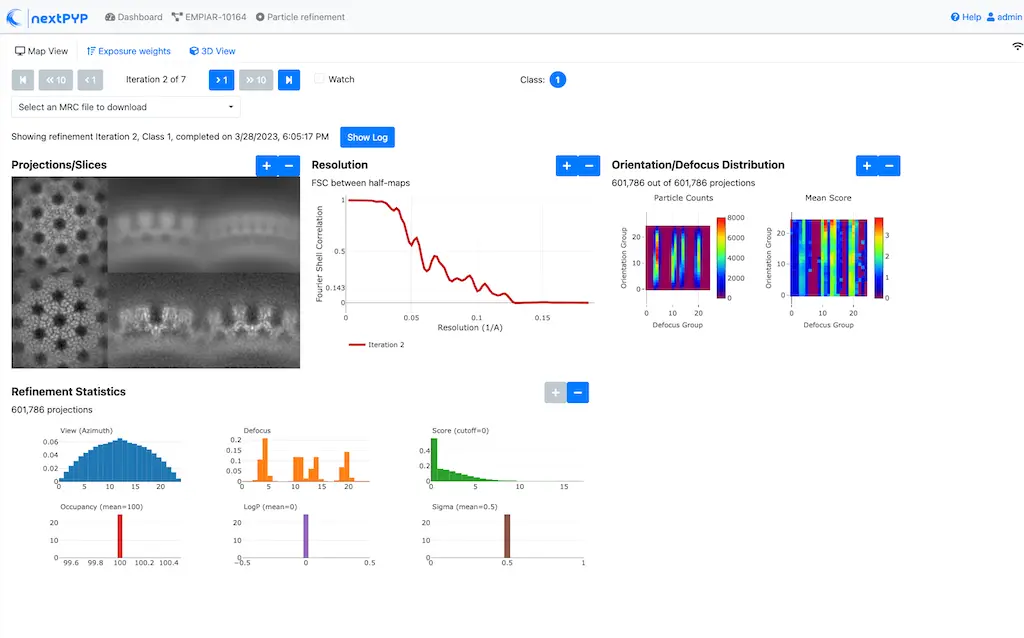Go forward one iteration
The image size is (1024, 638).
[221, 80]
